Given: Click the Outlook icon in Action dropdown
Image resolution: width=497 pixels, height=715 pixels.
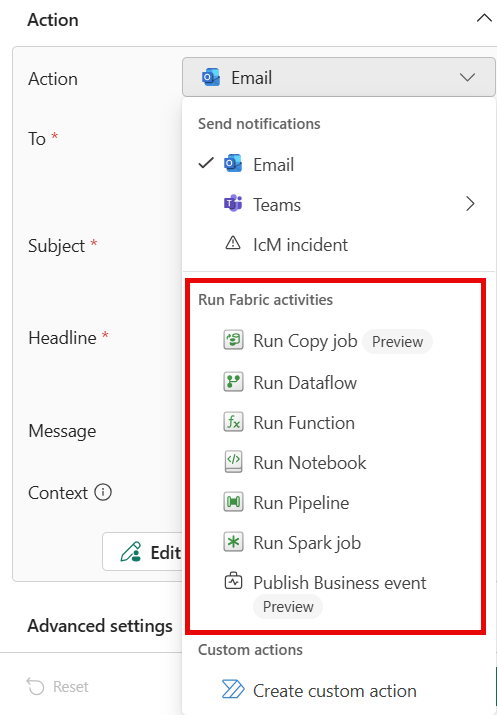Looking at the screenshot, I should coord(211,77).
